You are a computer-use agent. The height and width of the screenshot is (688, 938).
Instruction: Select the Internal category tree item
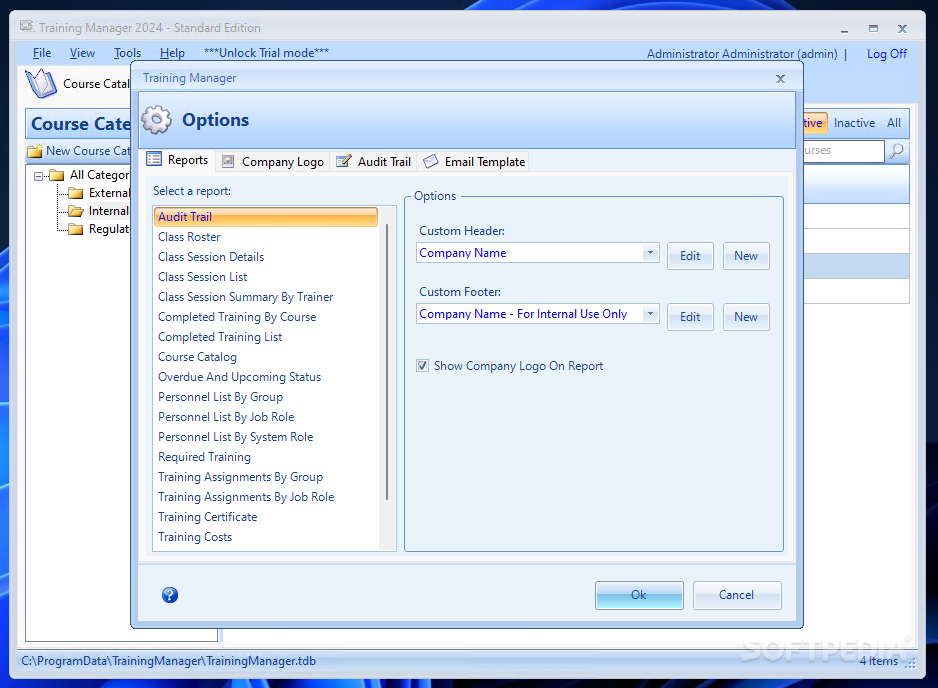[108, 211]
